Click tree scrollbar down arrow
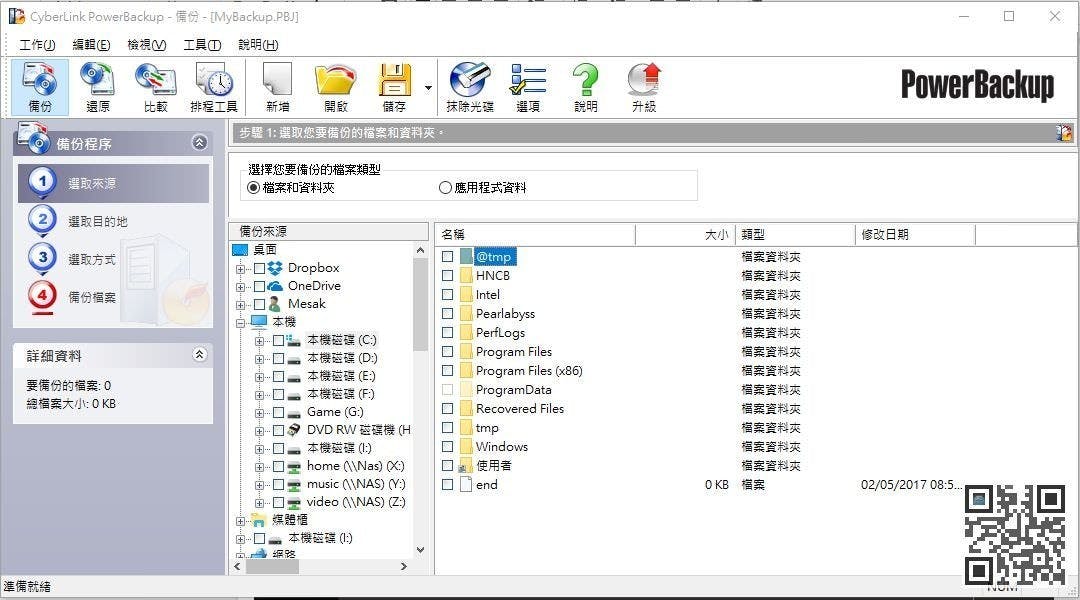 421,550
